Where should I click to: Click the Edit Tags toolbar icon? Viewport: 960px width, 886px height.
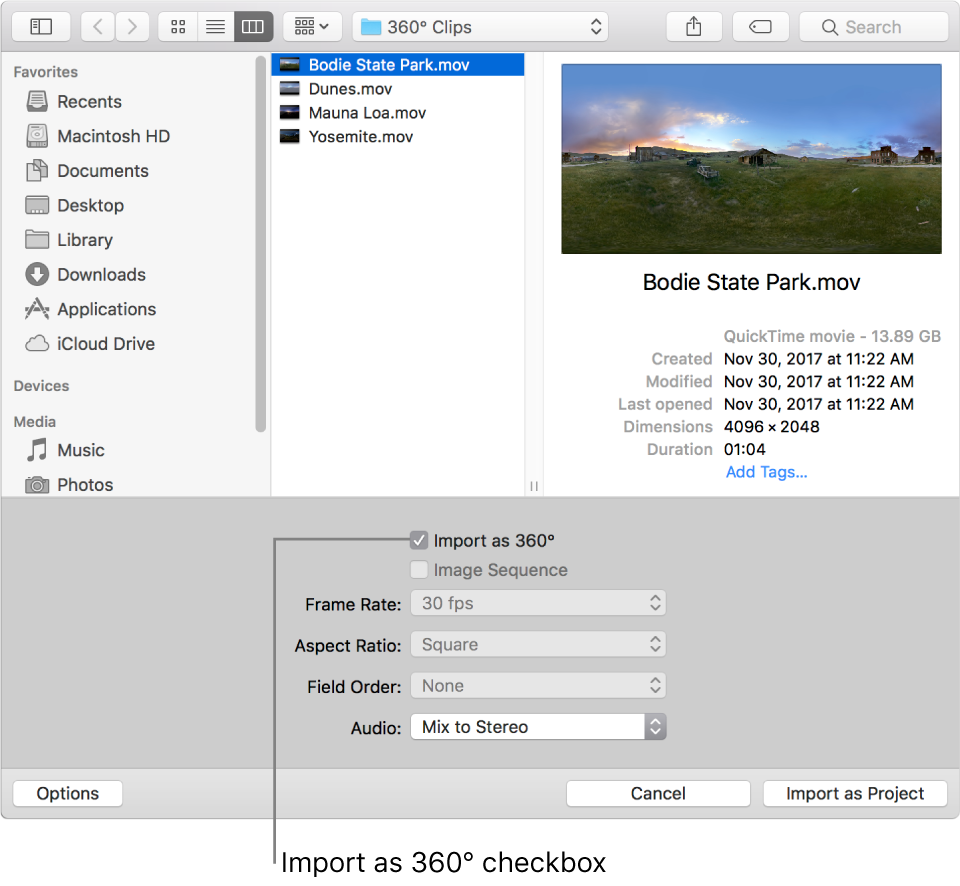pyautogui.click(x=760, y=27)
